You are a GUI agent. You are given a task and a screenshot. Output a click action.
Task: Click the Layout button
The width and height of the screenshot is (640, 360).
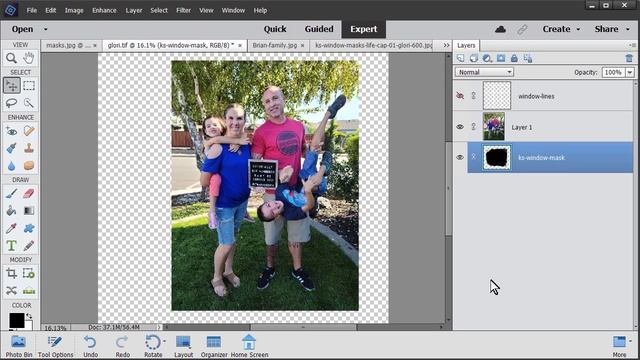tap(183, 346)
